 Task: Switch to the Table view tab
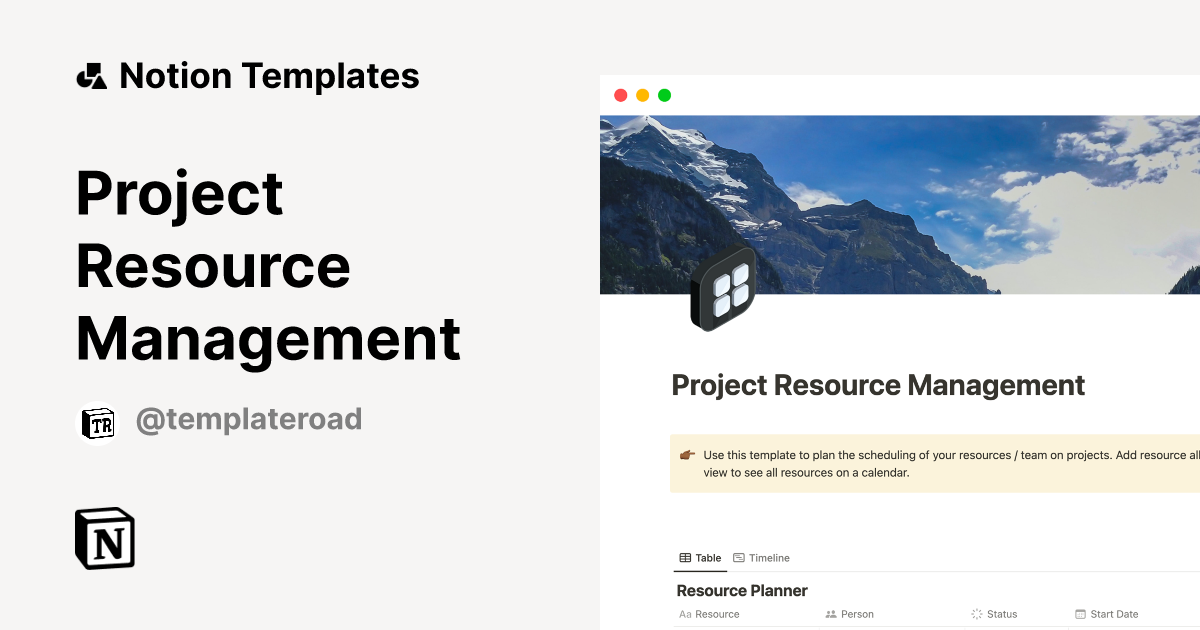700,558
